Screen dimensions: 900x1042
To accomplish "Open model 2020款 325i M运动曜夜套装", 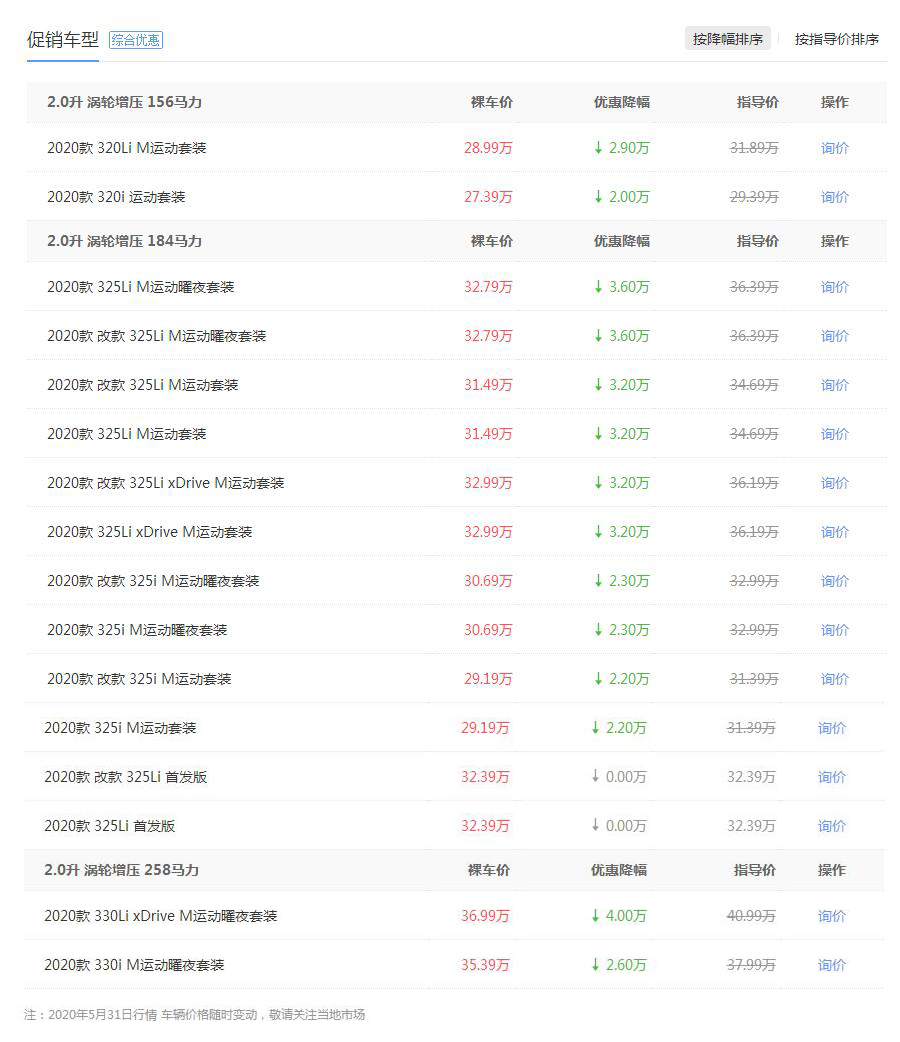I will pyautogui.click(x=137, y=629).
